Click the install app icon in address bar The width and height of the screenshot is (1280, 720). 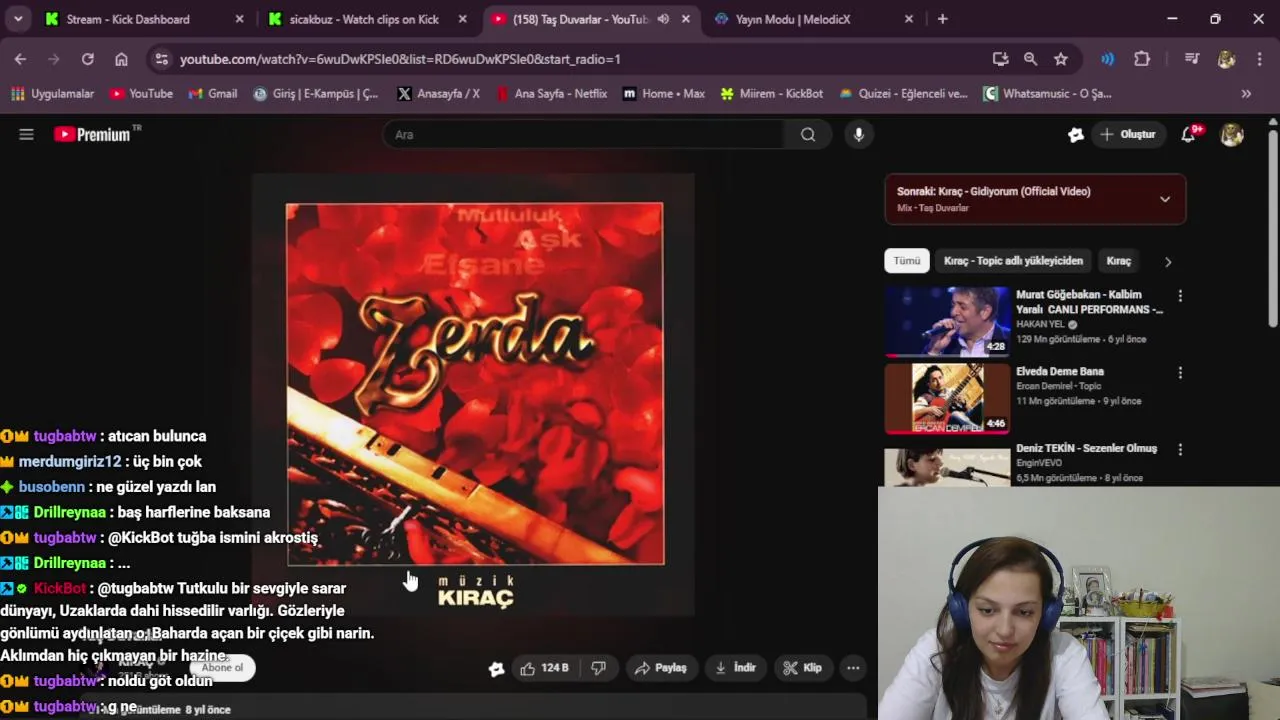(1000, 59)
